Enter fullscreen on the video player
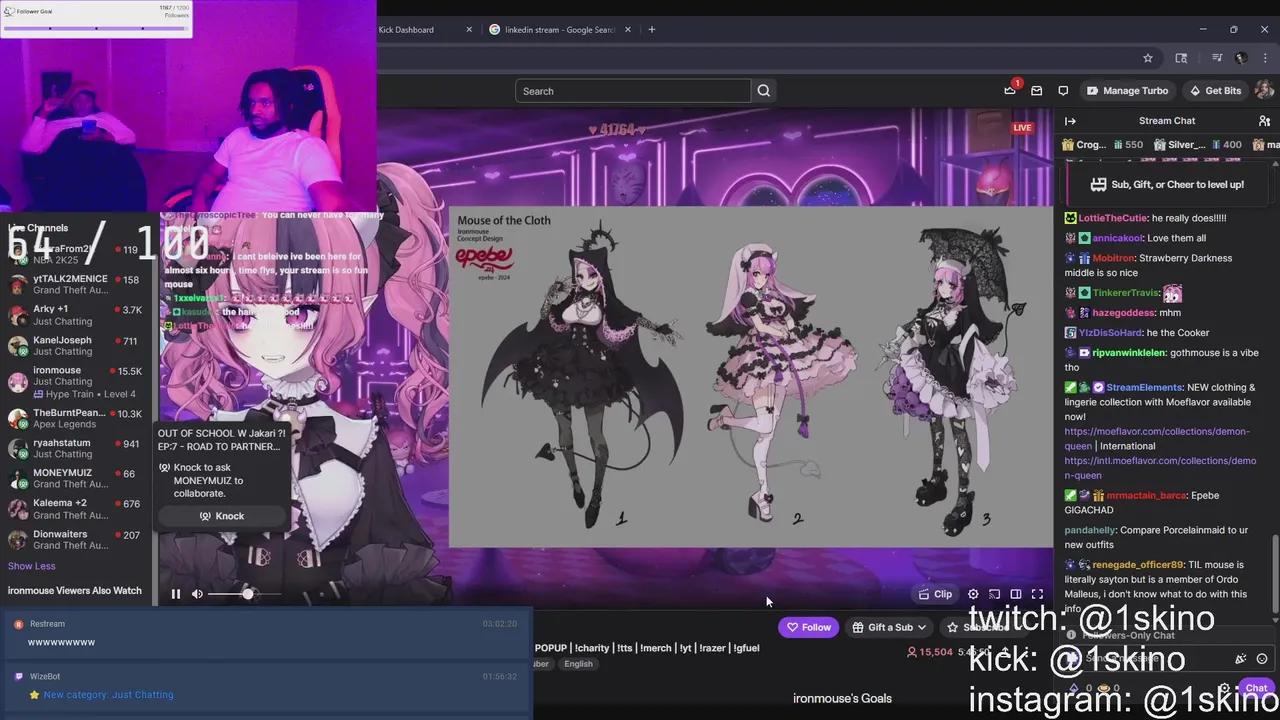The image size is (1280, 720). 1037,594
